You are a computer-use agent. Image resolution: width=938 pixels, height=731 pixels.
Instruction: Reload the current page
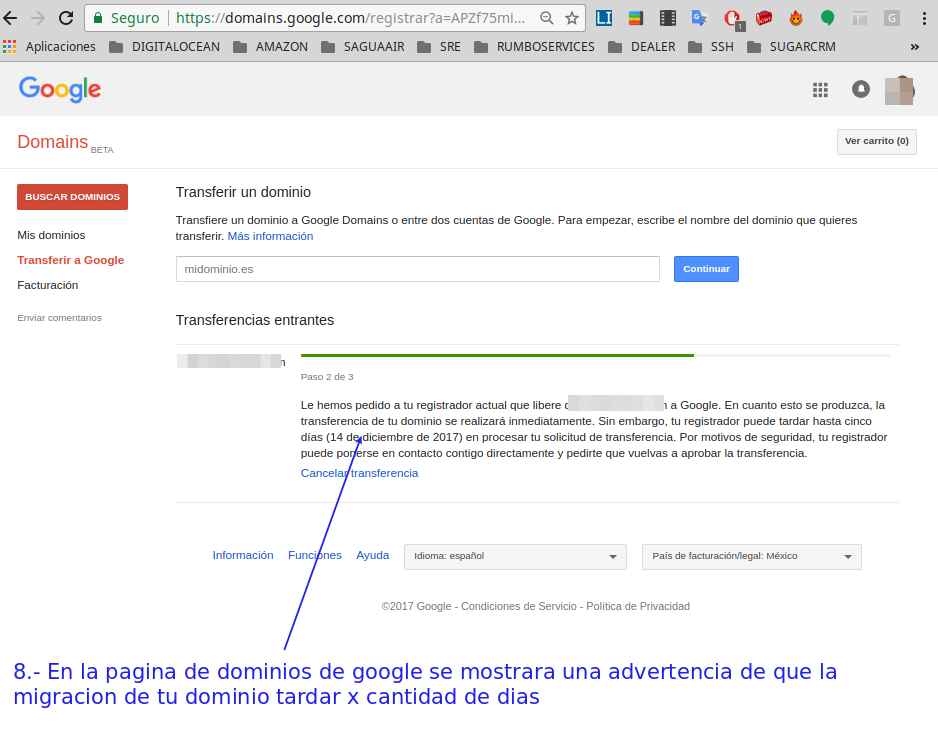[x=66, y=18]
